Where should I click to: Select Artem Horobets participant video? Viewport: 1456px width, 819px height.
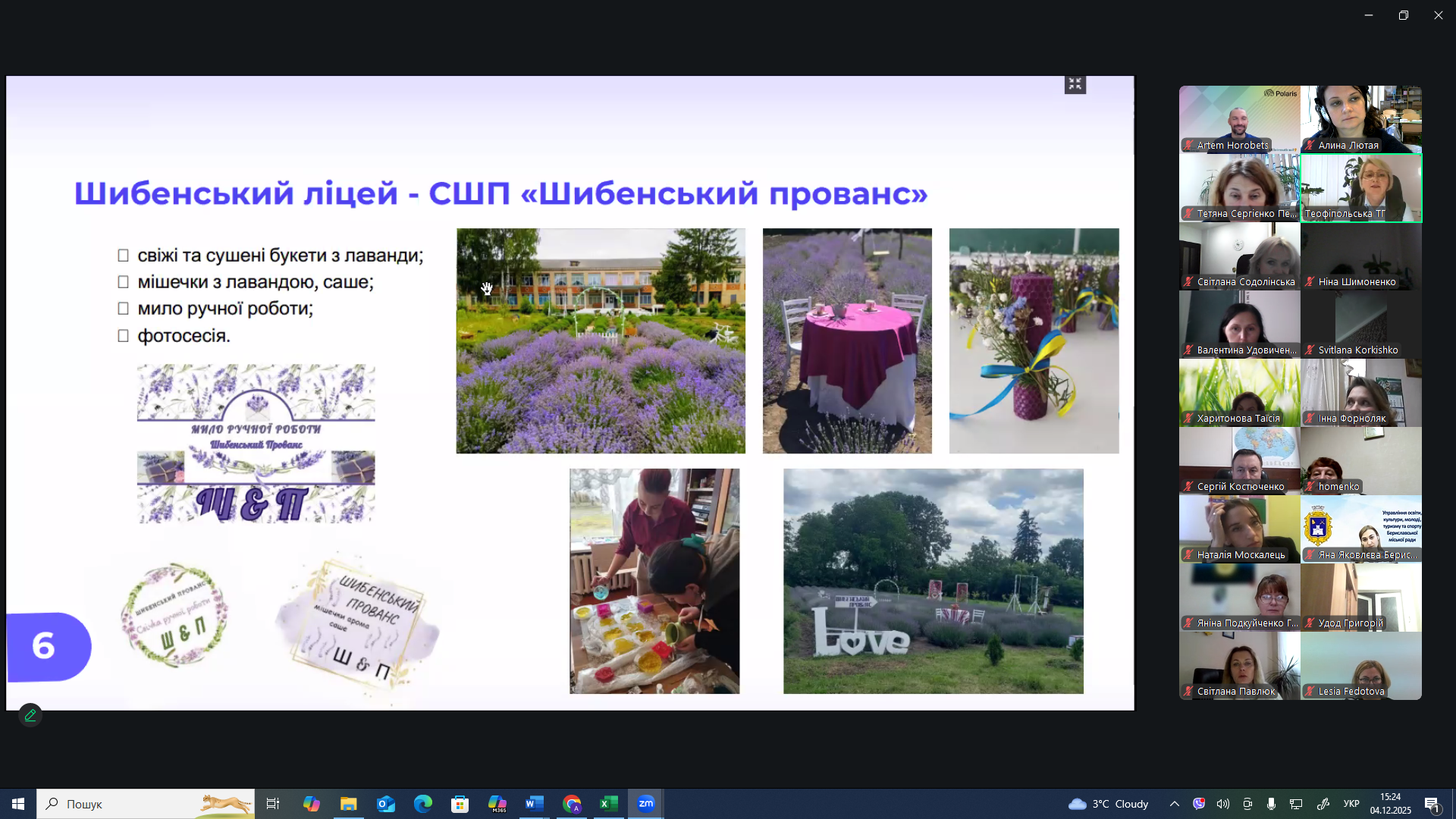pos(1239,119)
